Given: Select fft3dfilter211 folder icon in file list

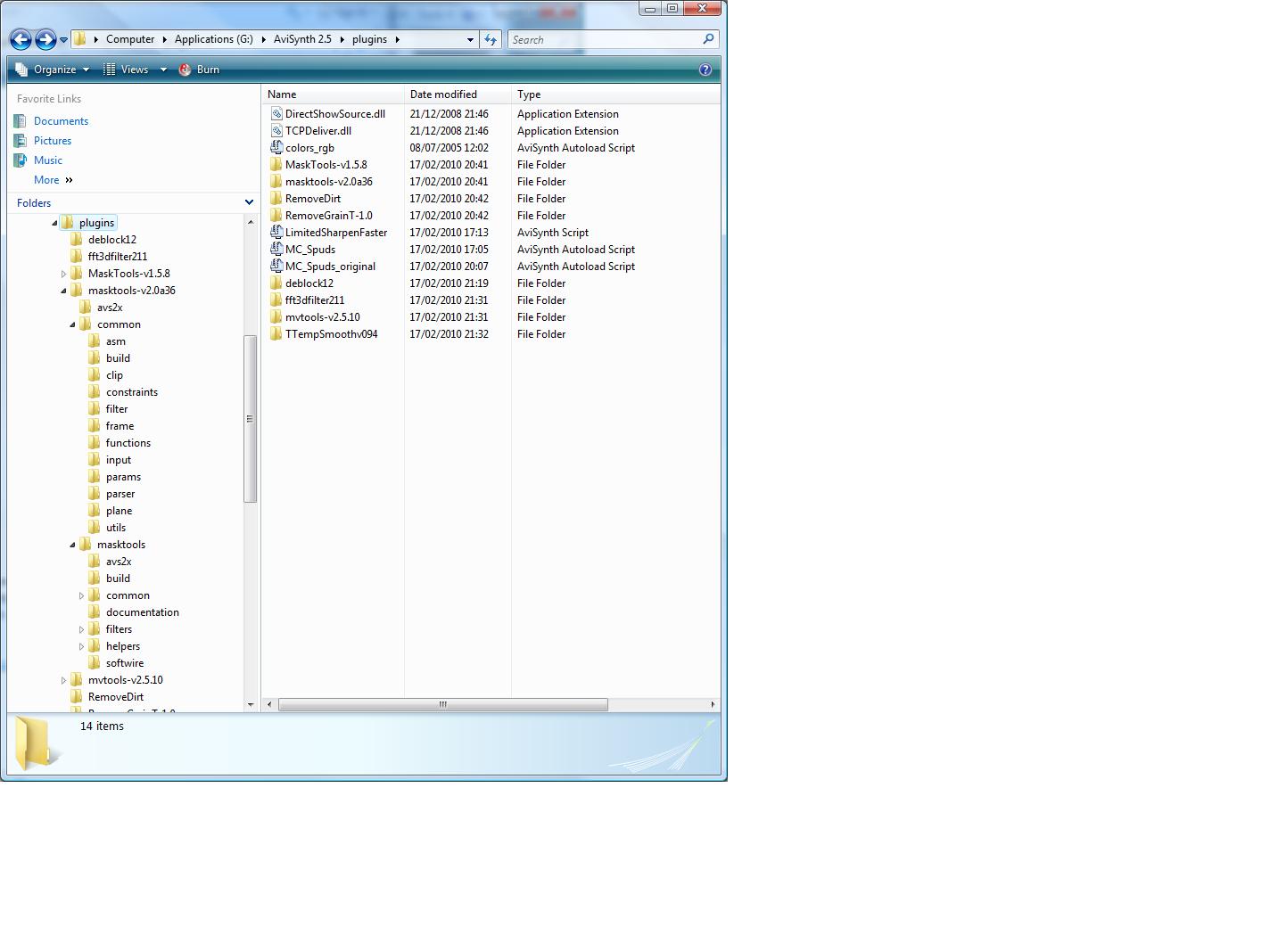Looking at the screenshot, I should (276, 300).
